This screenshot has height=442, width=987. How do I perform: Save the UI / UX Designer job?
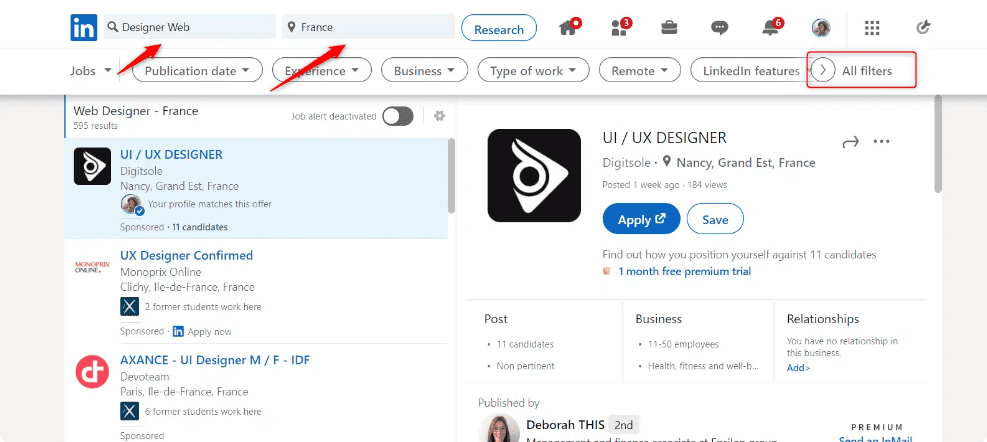coord(715,219)
